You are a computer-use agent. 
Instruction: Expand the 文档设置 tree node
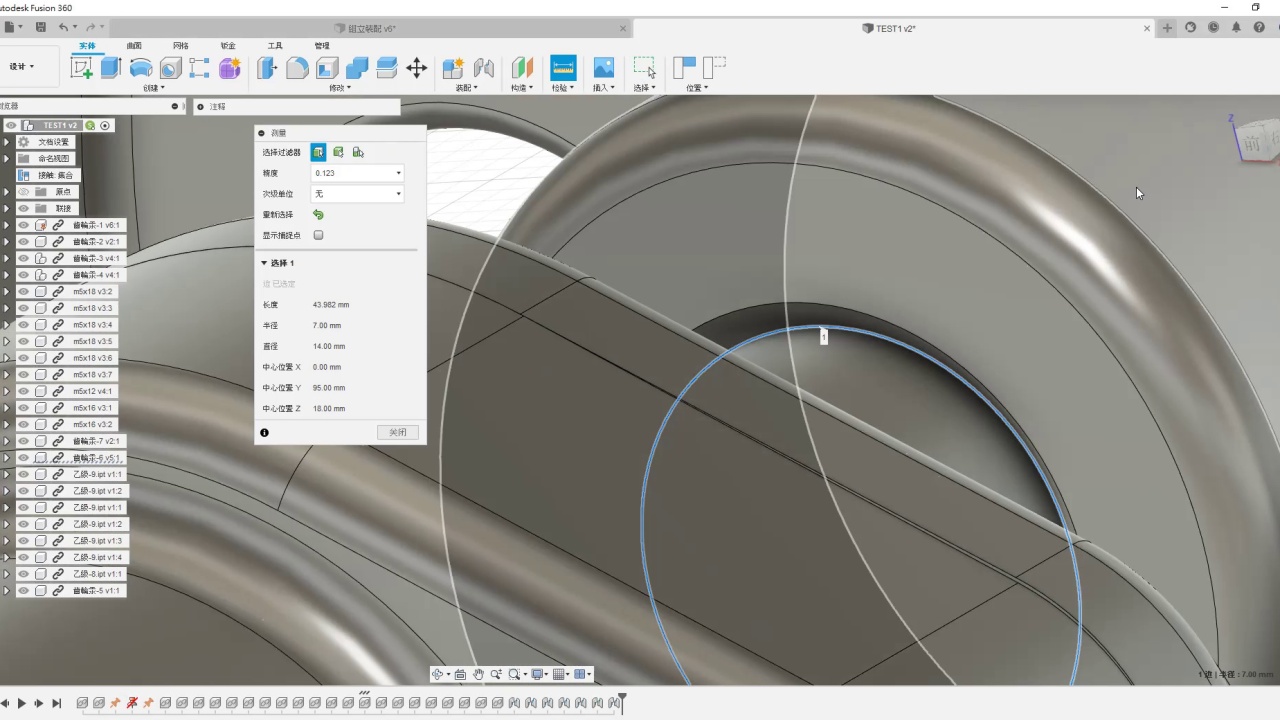point(7,142)
